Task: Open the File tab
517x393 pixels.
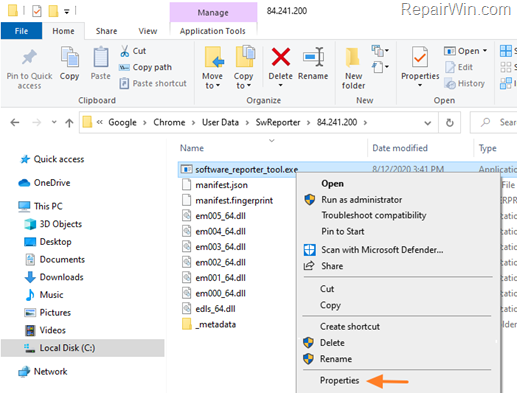Action: (x=21, y=31)
